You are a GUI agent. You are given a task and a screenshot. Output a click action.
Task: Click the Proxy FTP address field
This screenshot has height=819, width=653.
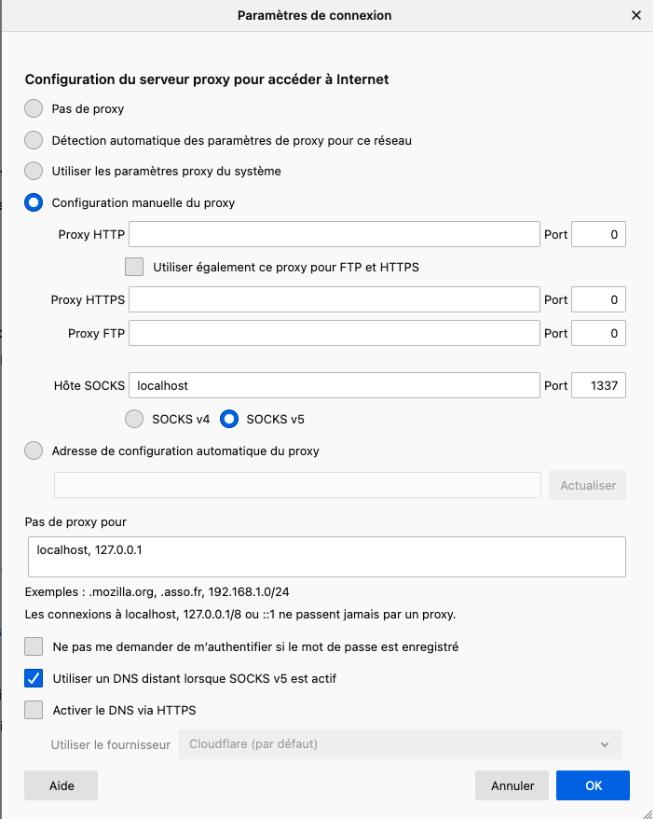point(334,333)
